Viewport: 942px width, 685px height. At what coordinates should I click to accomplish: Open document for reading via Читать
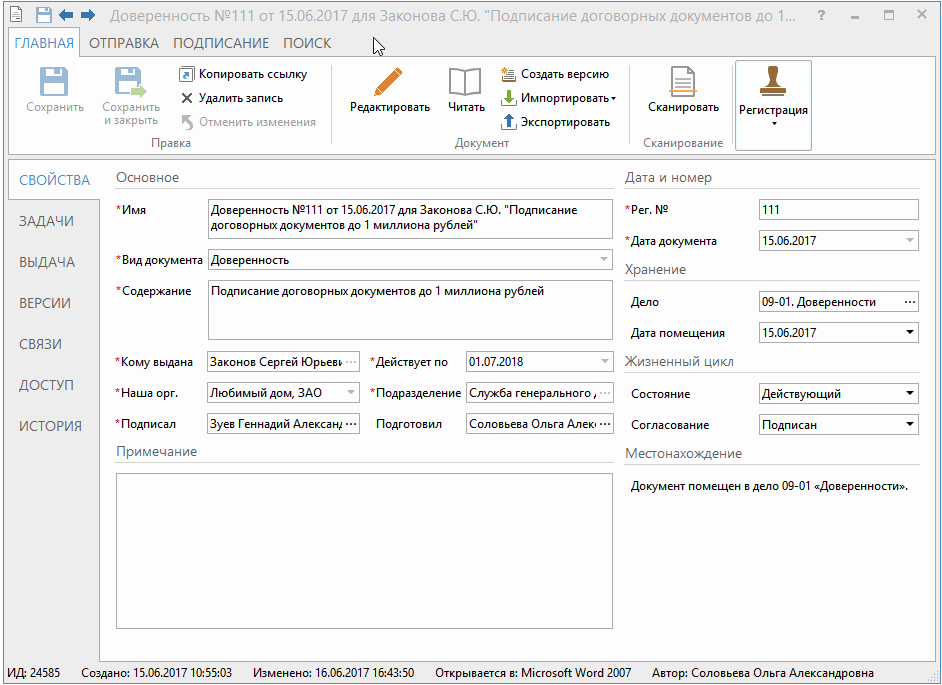pos(466,82)
